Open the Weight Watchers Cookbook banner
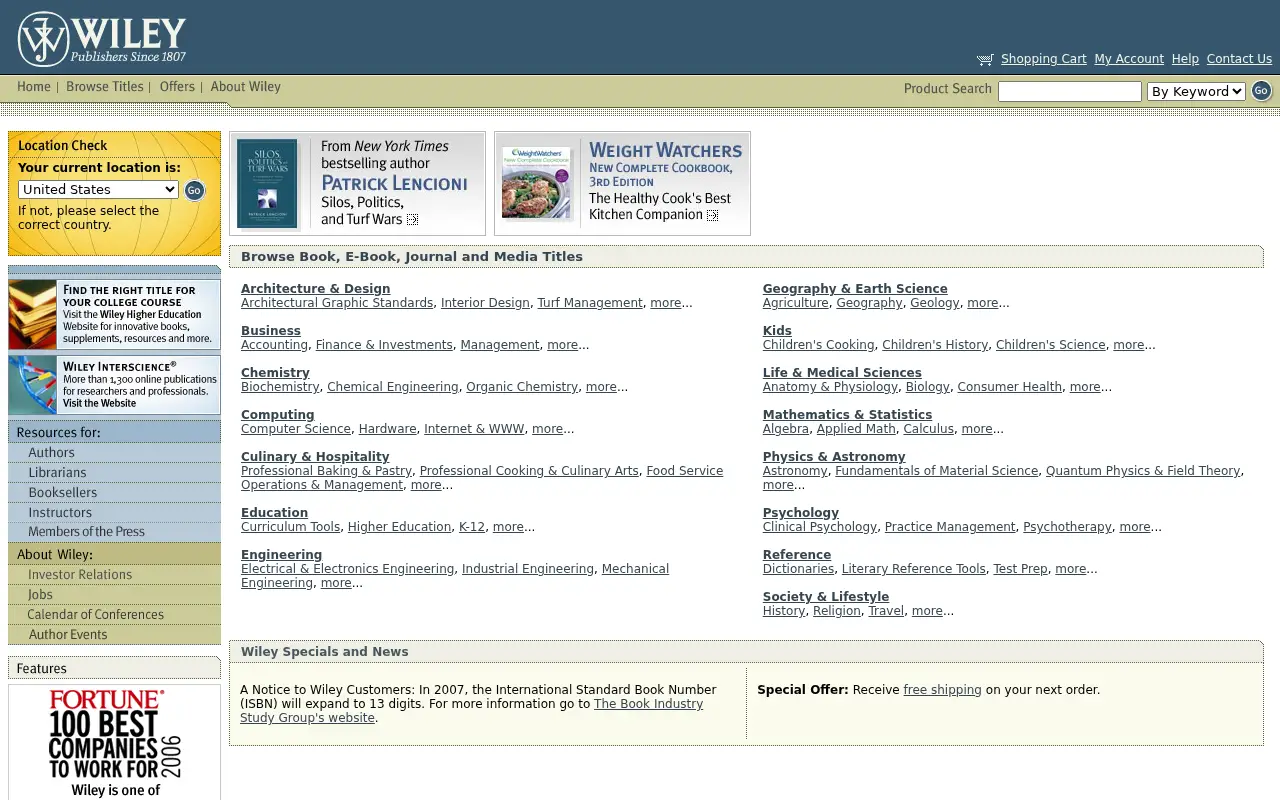The height and width of the screenshot is (800, 1280). 622,184
